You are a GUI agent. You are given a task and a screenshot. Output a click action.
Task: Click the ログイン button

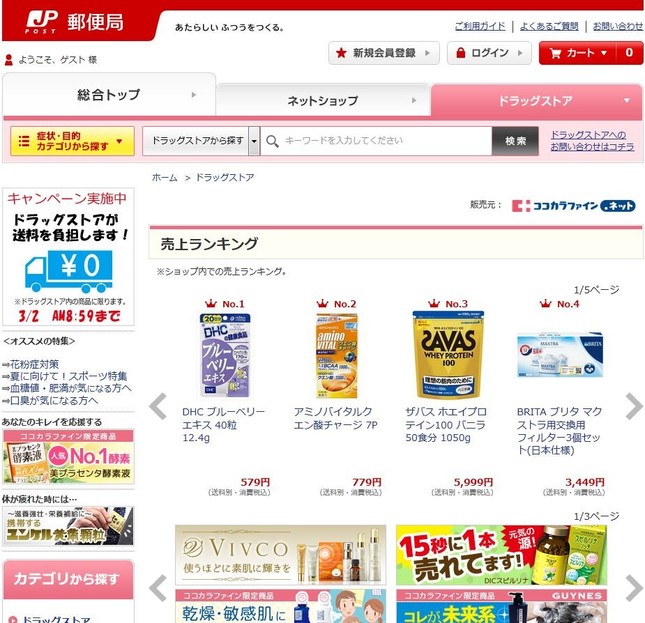[x=489, y=53]
